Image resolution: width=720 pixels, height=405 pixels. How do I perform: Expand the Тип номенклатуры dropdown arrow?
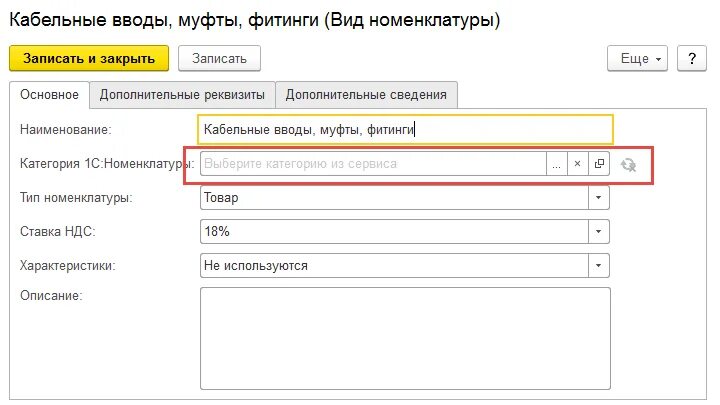click(598, 197)
